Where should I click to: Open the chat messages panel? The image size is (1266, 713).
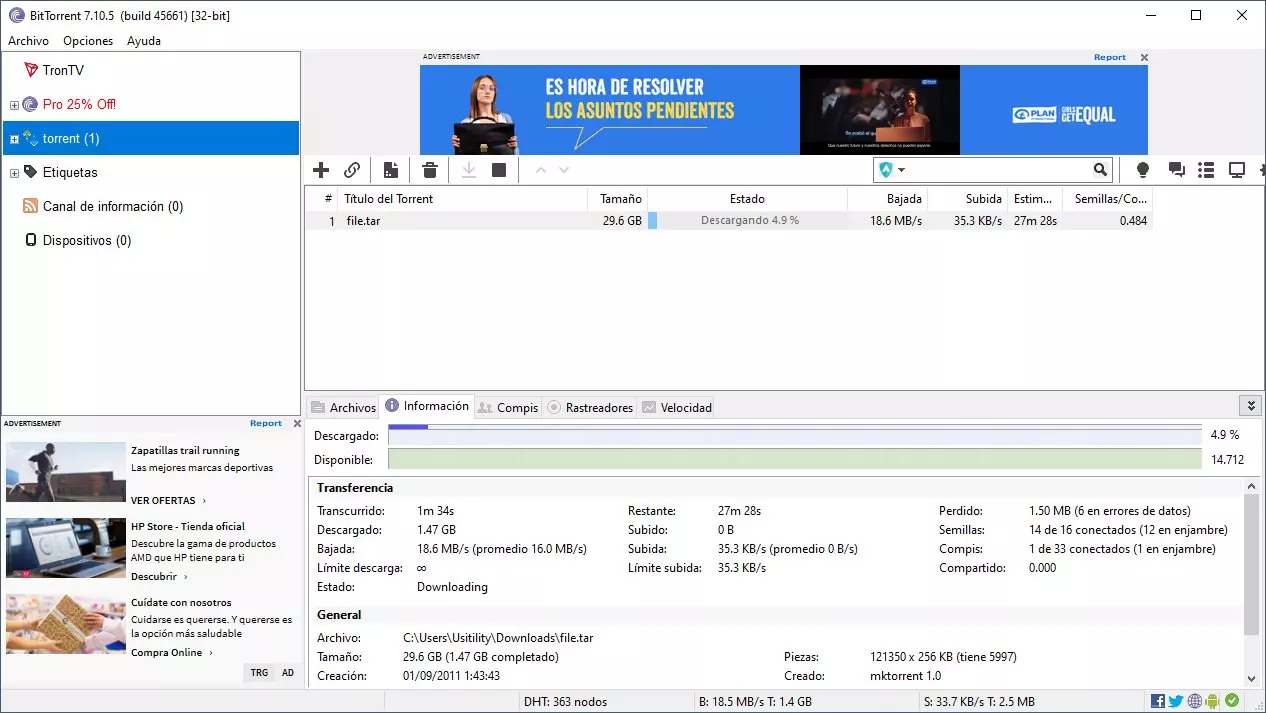tap(1176, 170)
